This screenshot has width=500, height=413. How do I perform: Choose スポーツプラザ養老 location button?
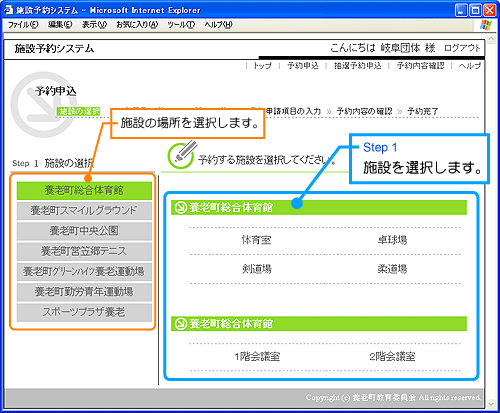pos(84,312)
